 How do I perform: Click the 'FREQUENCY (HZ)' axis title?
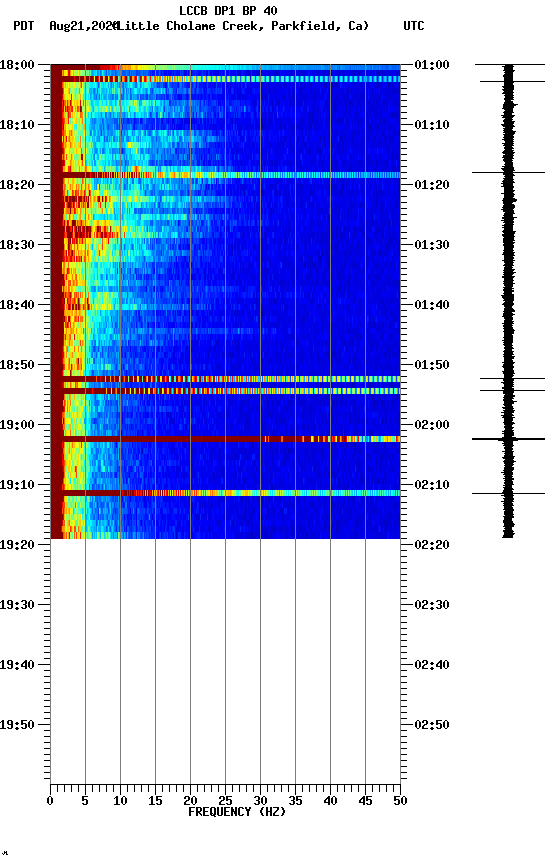pos(237,812)
